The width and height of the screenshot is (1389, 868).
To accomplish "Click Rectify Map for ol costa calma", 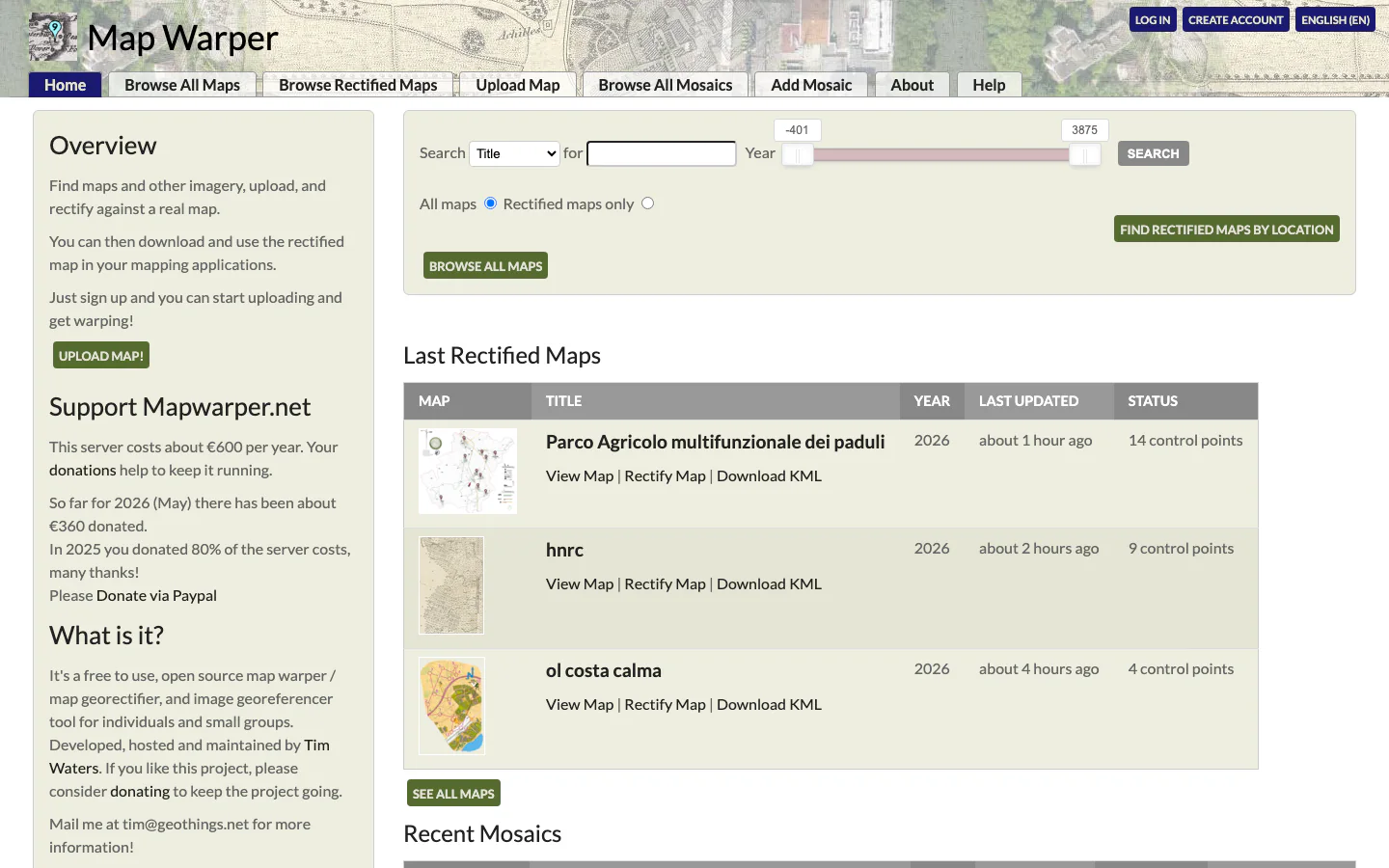I will coord(665,704).
